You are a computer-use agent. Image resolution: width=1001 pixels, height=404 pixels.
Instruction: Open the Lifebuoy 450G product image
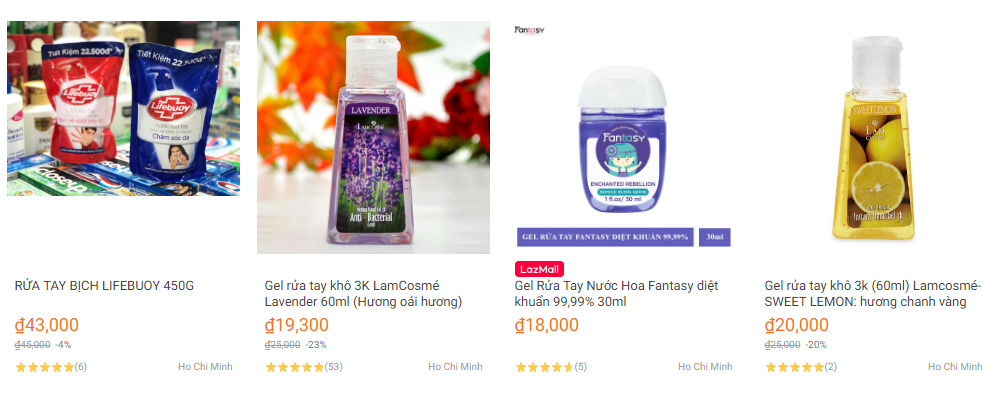[123, 108]
